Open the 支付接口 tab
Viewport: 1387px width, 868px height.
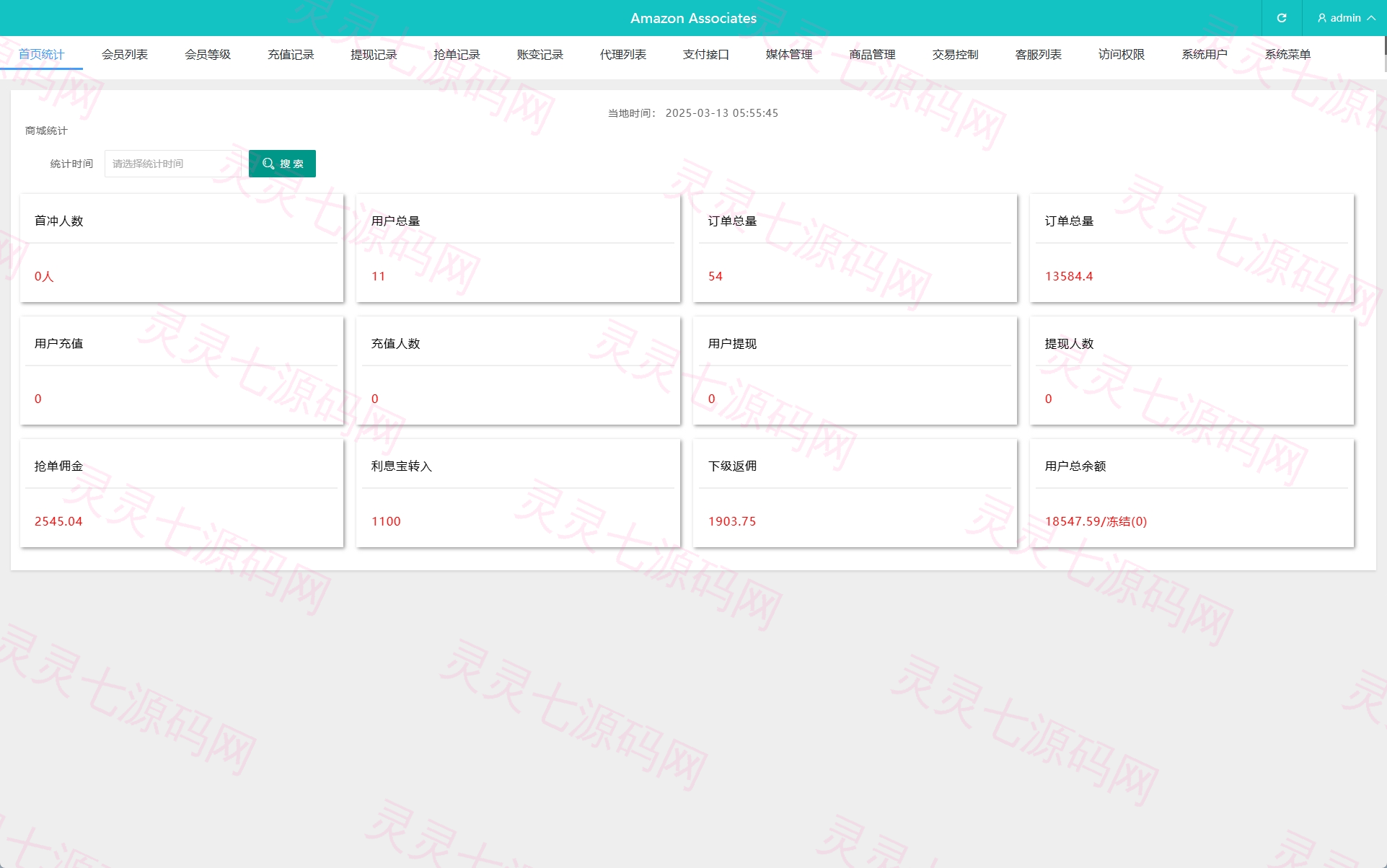click(x=706, y=54)
